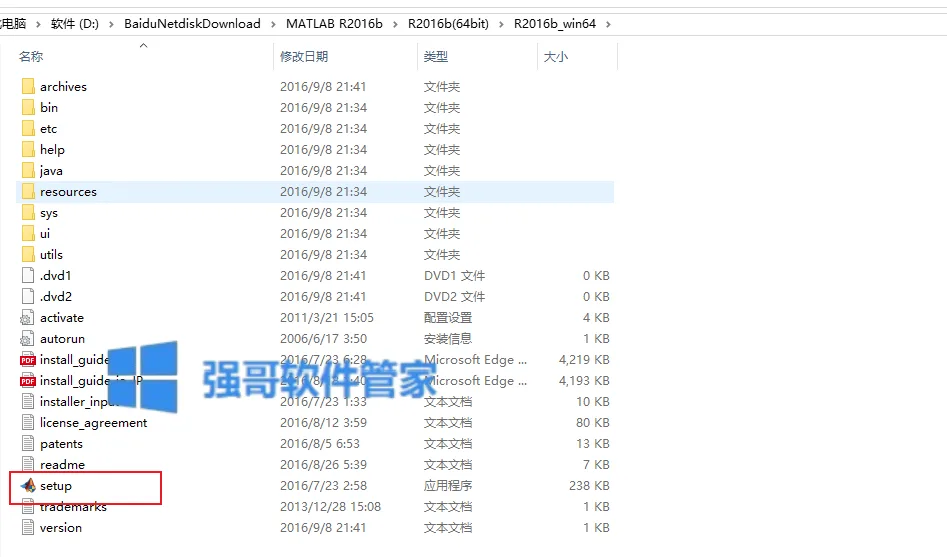This screenshot has width=947, height=557.
Task: Click the 80 KB size cell
Action: [592, 423]
